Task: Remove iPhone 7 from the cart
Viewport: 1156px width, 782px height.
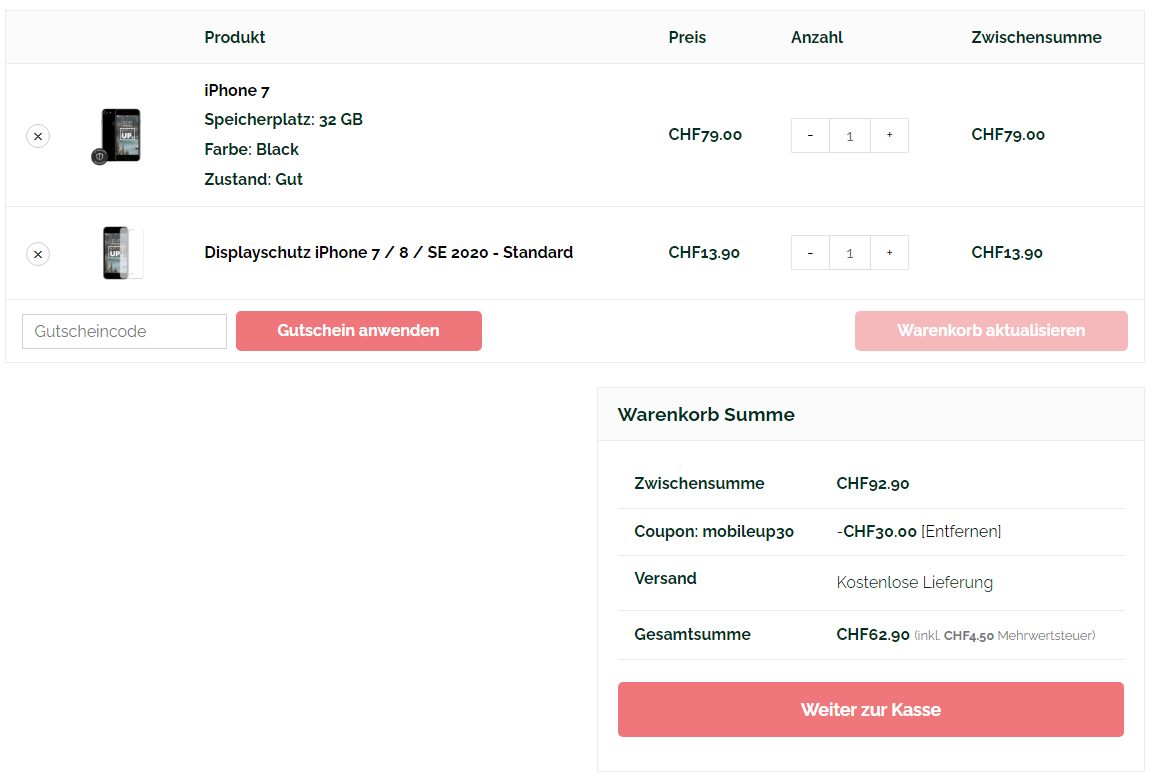Action: [x=38, y=136]
